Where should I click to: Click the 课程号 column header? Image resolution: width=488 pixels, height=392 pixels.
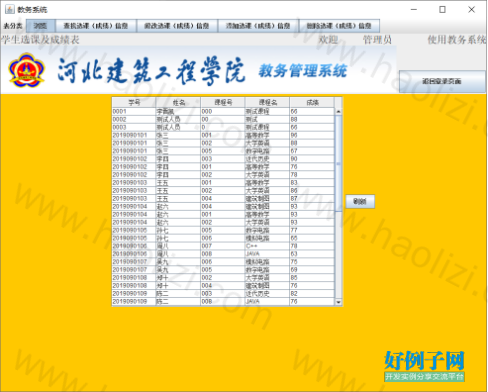point(223,102)
